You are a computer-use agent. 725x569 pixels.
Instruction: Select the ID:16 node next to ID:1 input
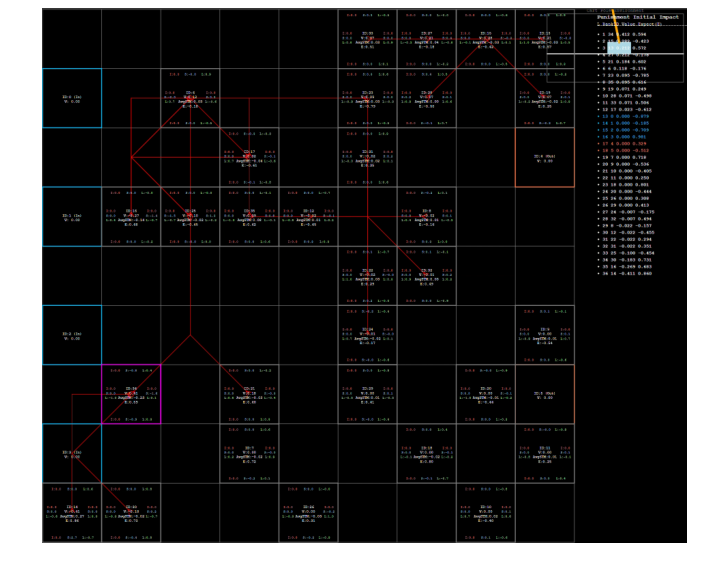131,216
